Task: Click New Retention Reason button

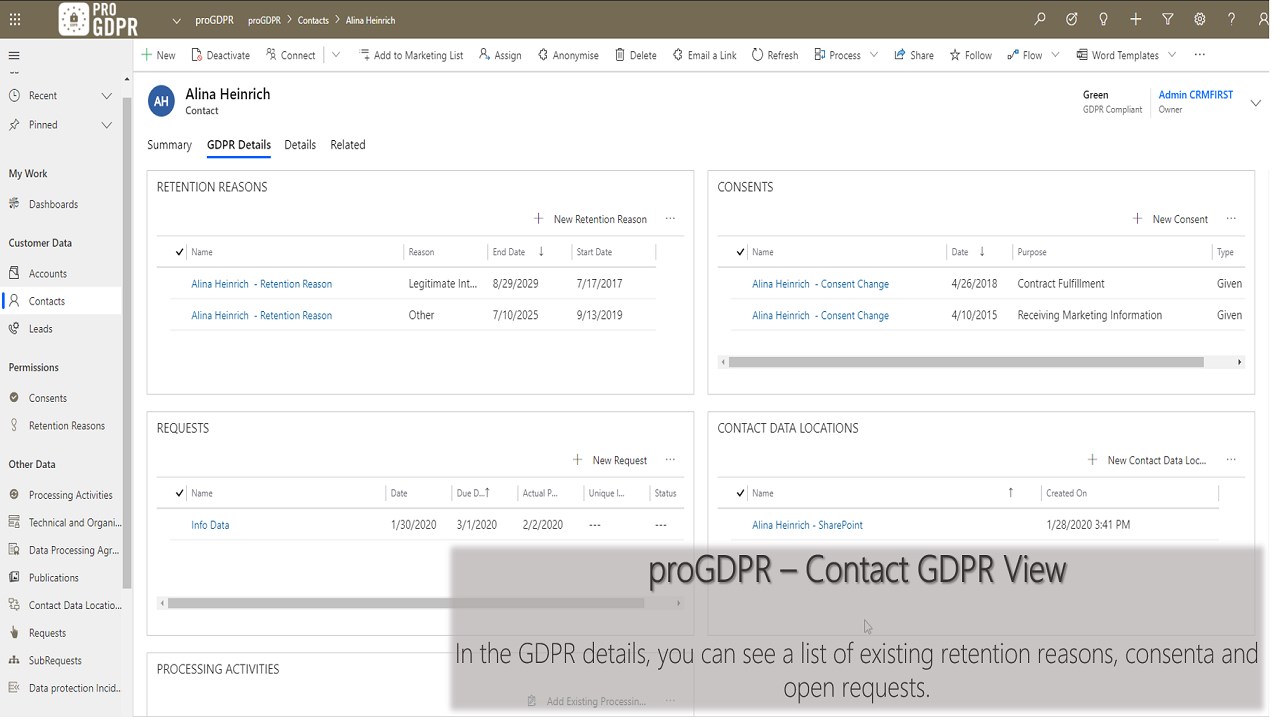Action: 590,219
